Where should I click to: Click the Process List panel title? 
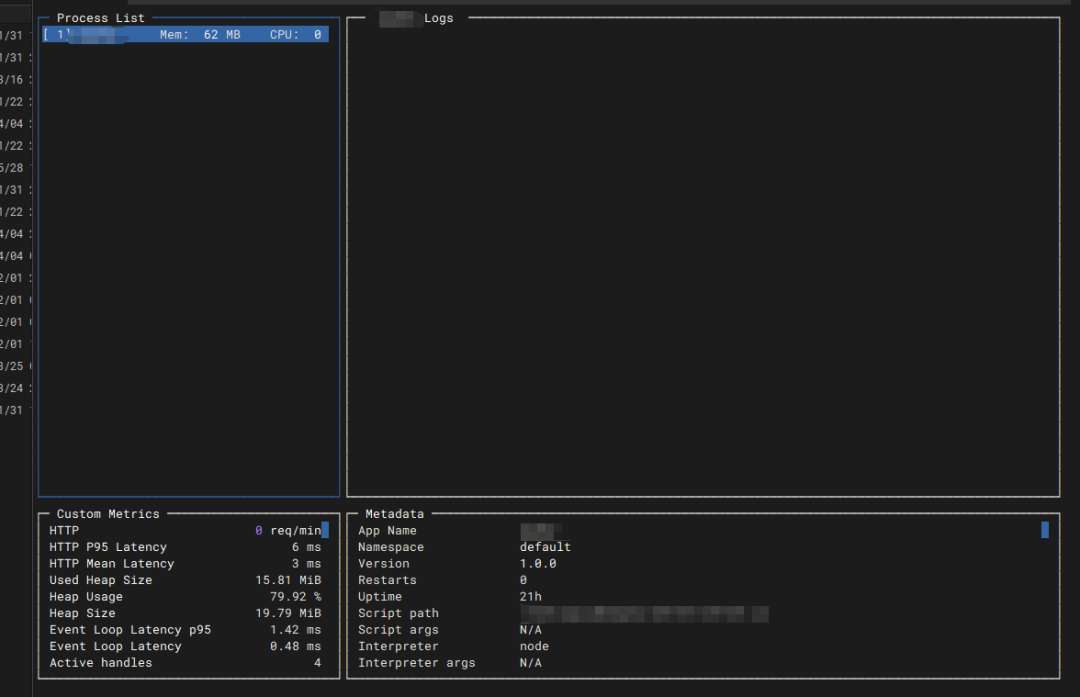[x=101, y=18]
